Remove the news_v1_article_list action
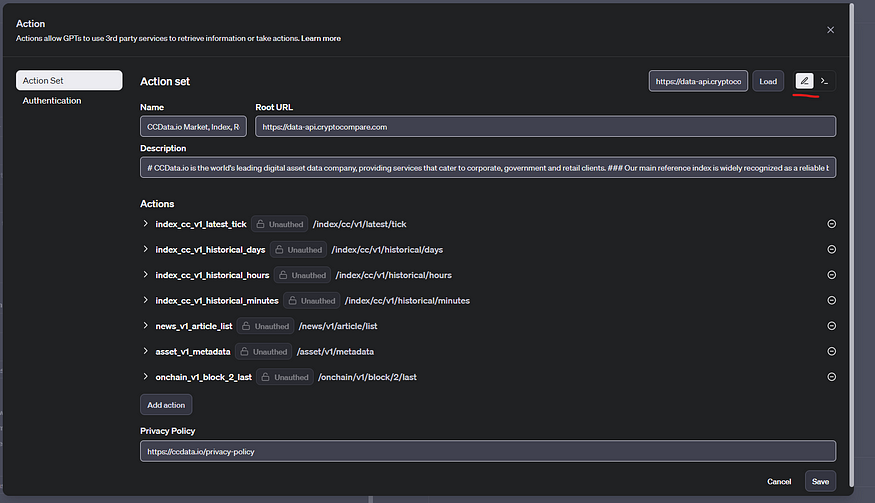 [x=831, y=326]
